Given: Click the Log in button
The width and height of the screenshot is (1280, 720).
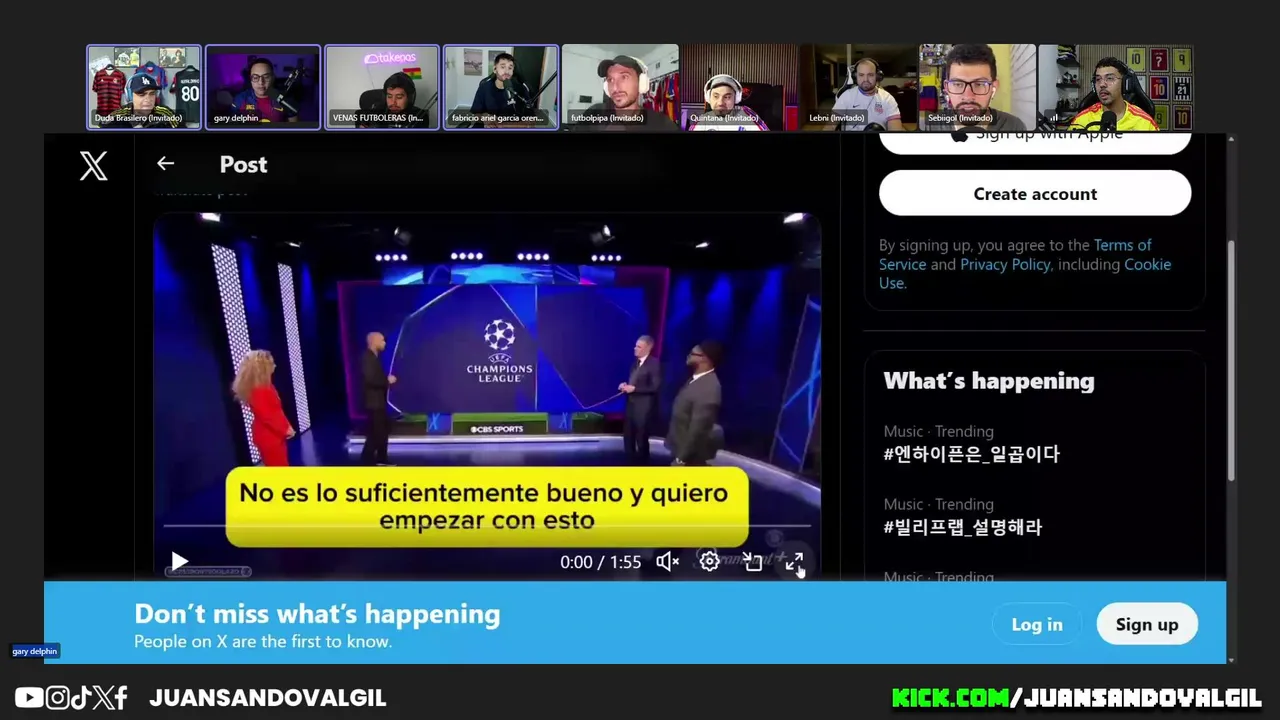Looking at the screenshot, I should tap(1037, 624).
